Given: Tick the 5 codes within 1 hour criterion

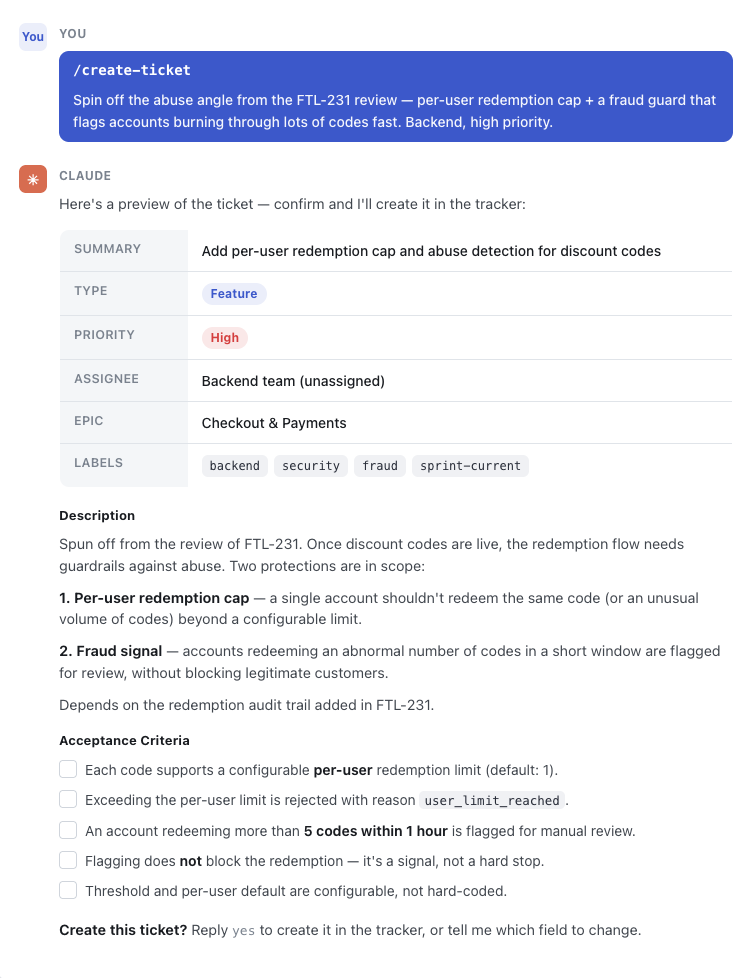Looking at the screenshot, I should tap(68, 830).
